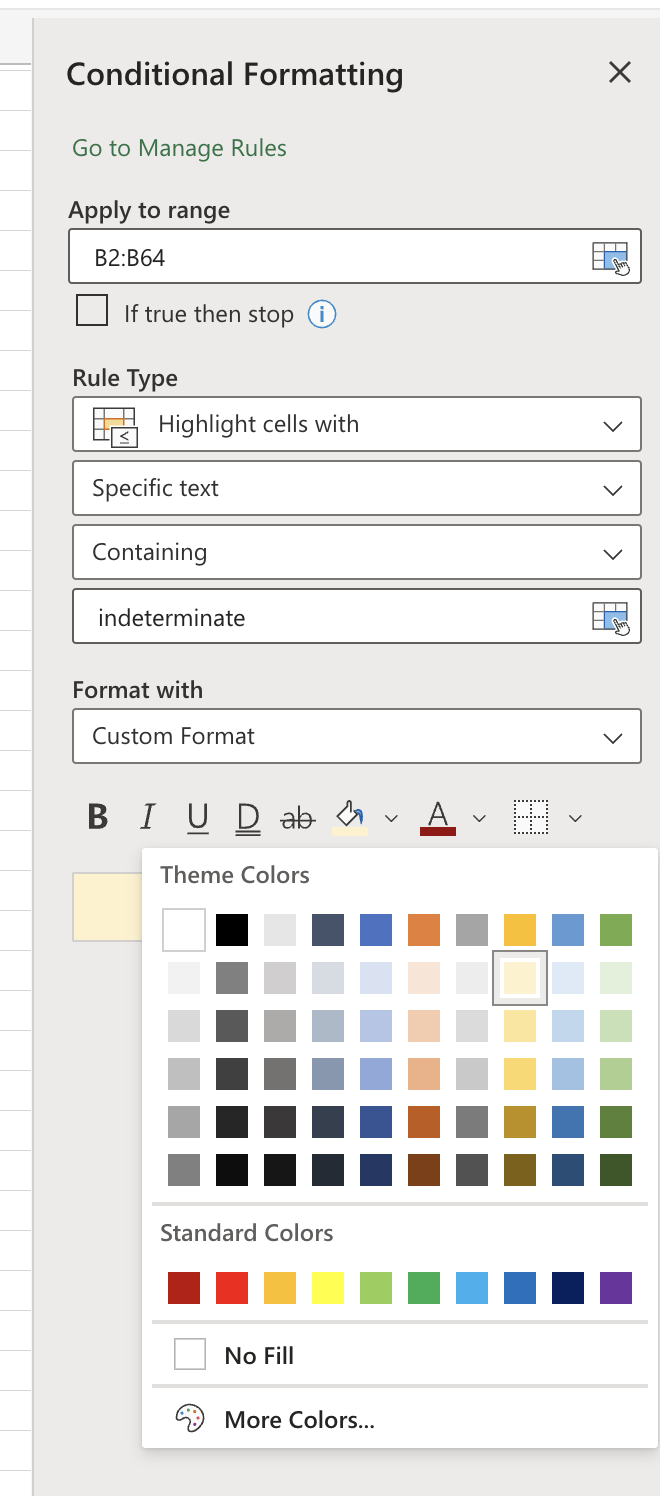Click Go to Manage Rules
Screen dimensions: 660x1496
[178, 148]
